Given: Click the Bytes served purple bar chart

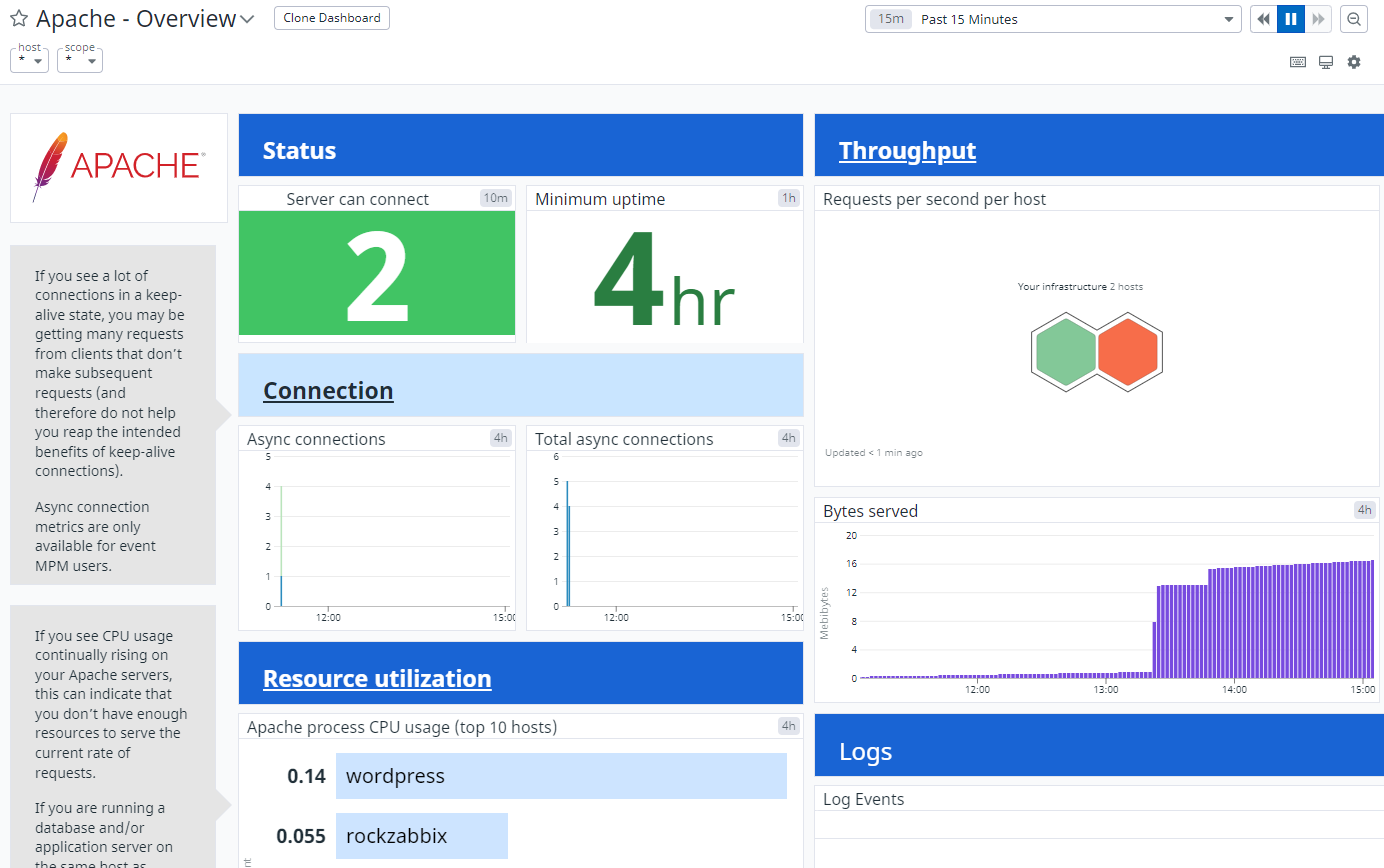Looking at the screenshot, I should (1118, 606).
